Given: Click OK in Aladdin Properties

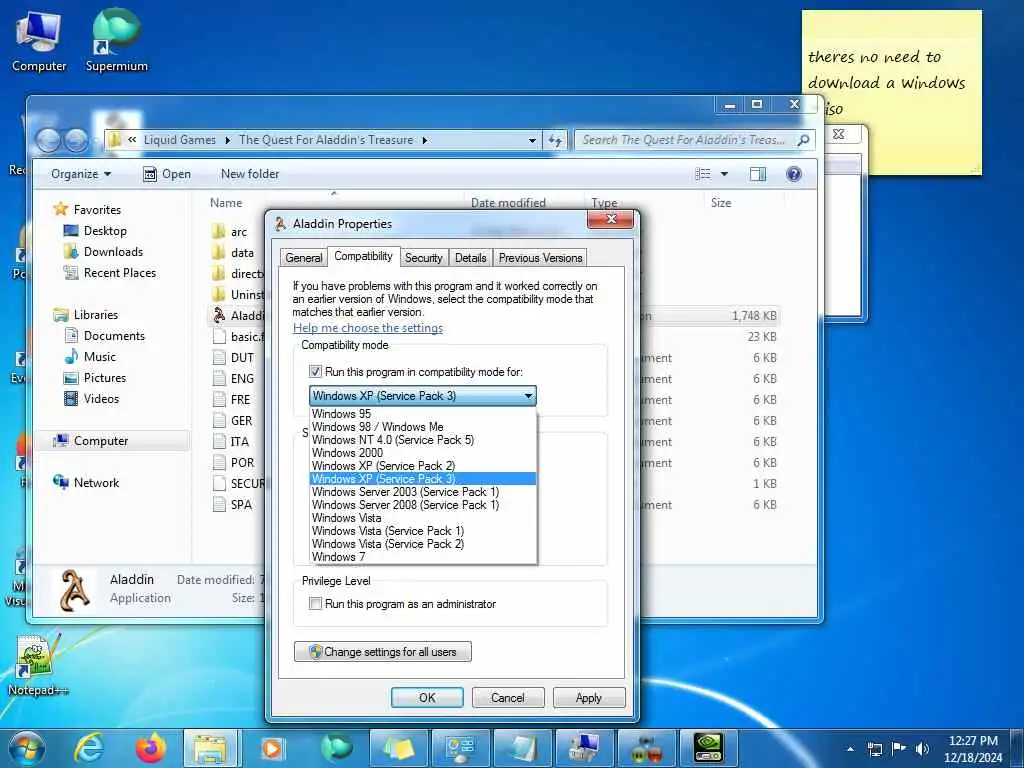Looking at the screenshot, I should (x=427, y=697).
